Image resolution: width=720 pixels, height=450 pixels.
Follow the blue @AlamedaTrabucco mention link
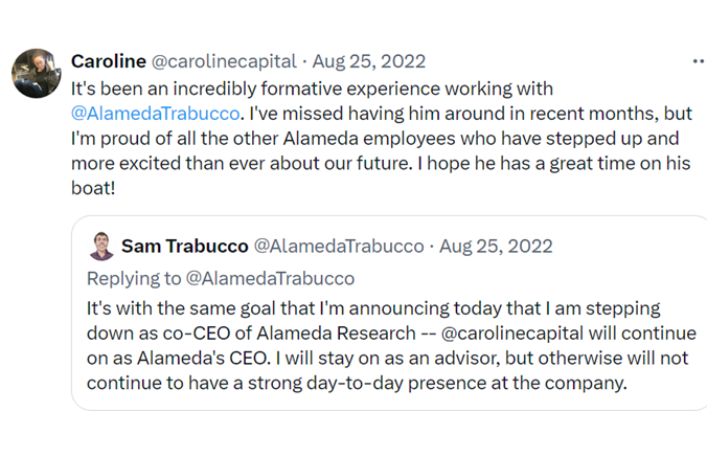[x=155, y=113]
